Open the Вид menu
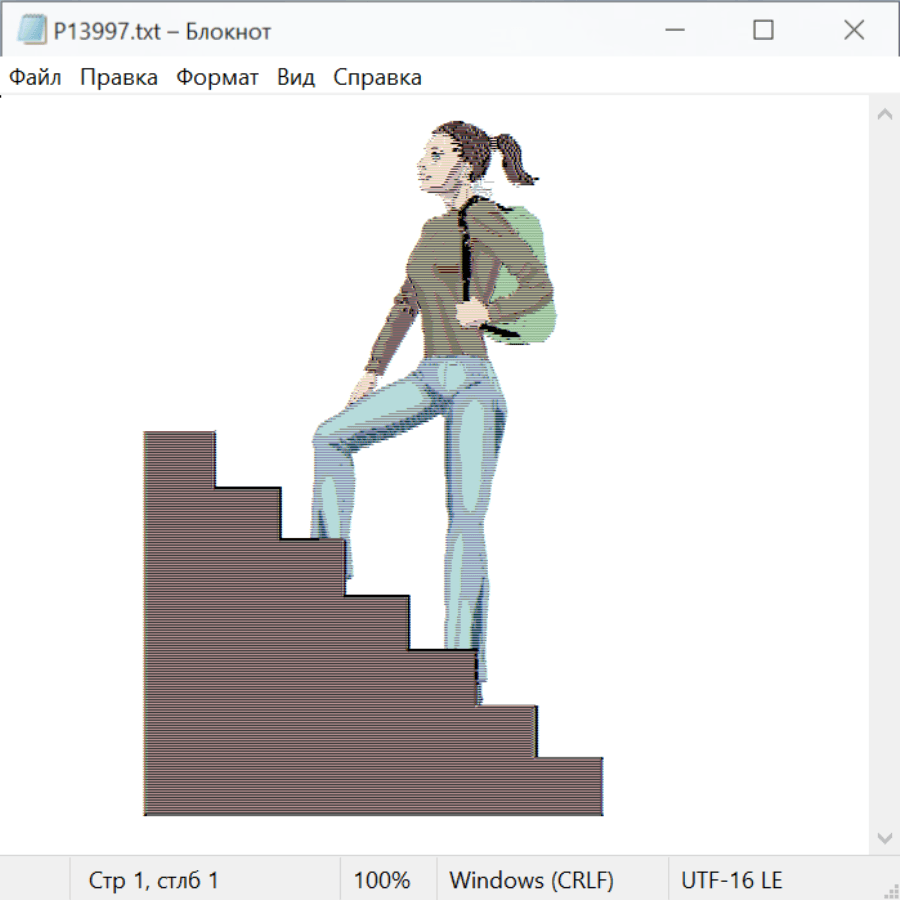 (295, 78)
